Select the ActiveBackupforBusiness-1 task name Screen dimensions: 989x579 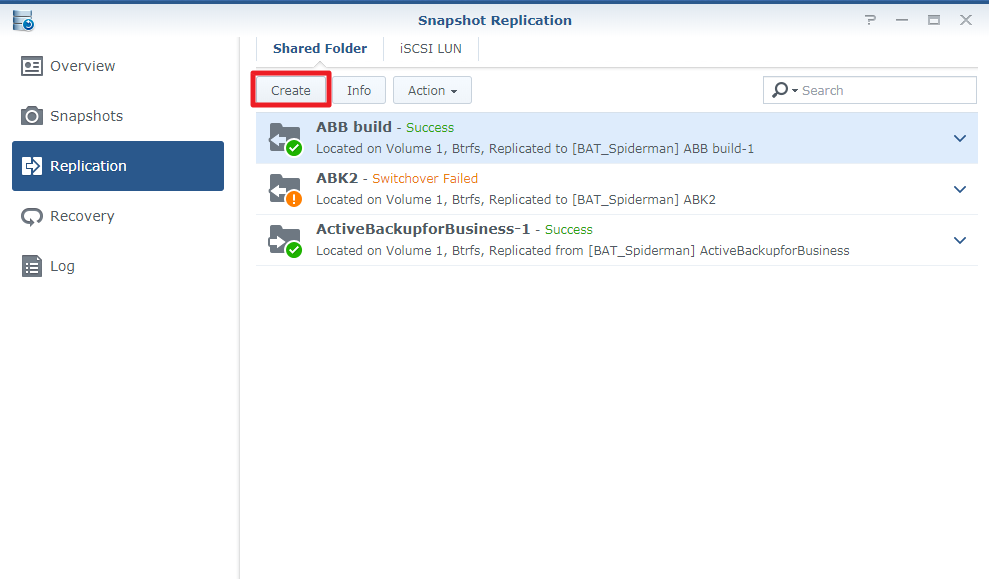(423, 229)
